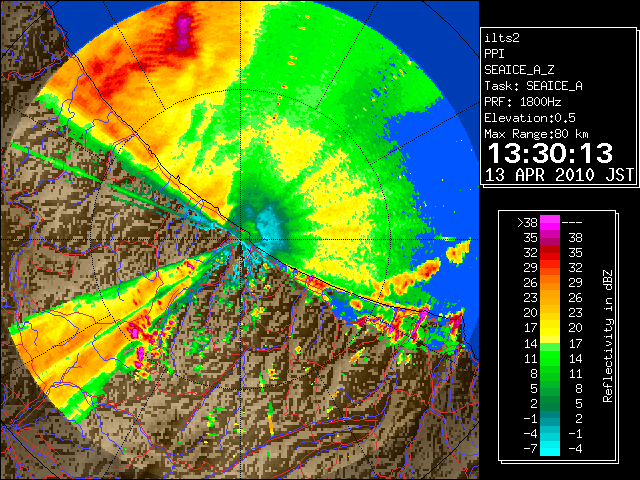The image size is (640, 480).
Task: Click the purple high-reflectivity core at top of radar
Action: [x=183, y=33]
